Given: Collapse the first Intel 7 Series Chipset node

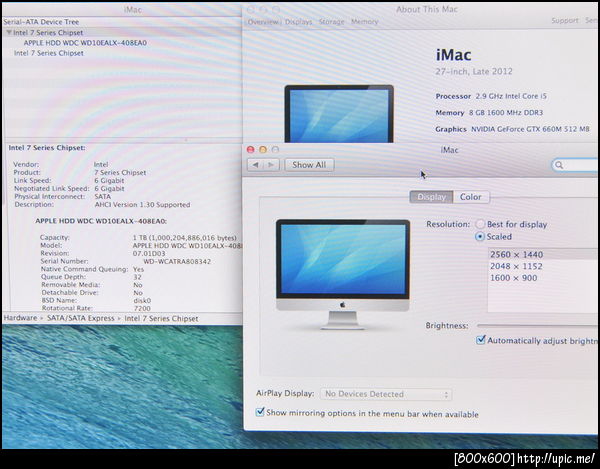Looking at the screenshot, I should coord(9,33).
